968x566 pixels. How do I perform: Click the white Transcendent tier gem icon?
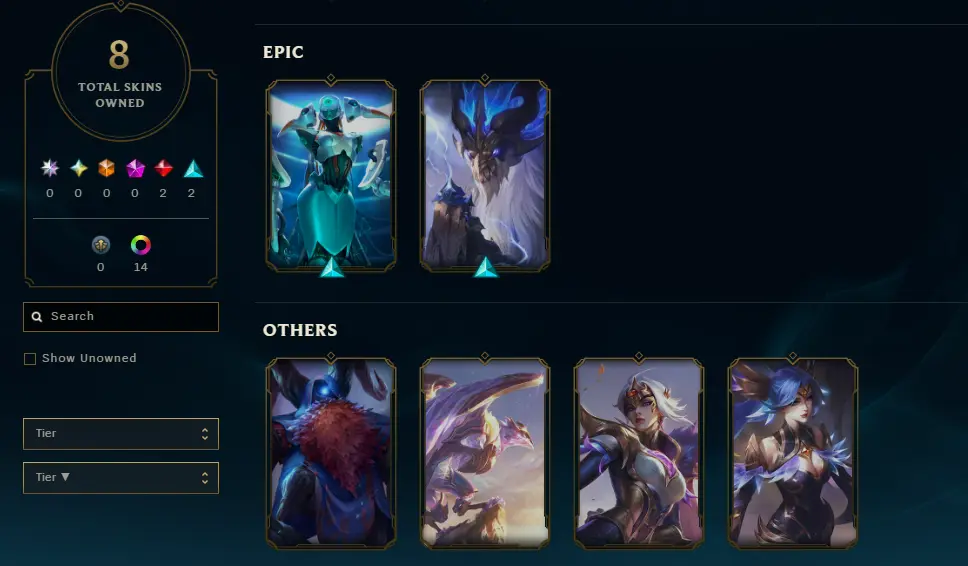click(49, 168)
